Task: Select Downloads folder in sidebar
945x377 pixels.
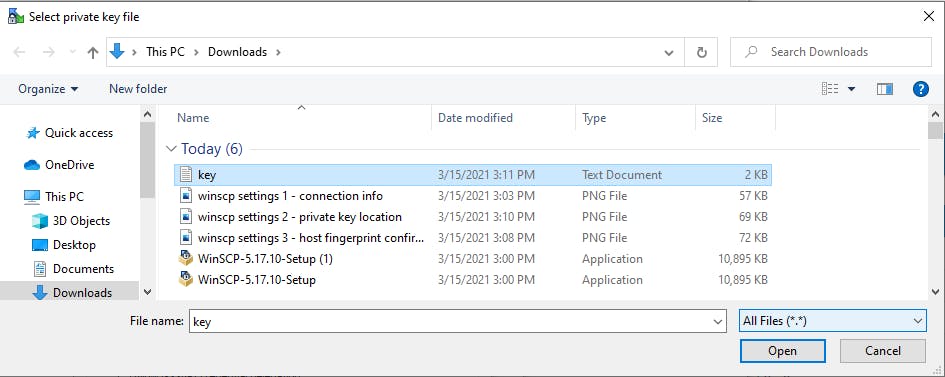Action: 83,293
